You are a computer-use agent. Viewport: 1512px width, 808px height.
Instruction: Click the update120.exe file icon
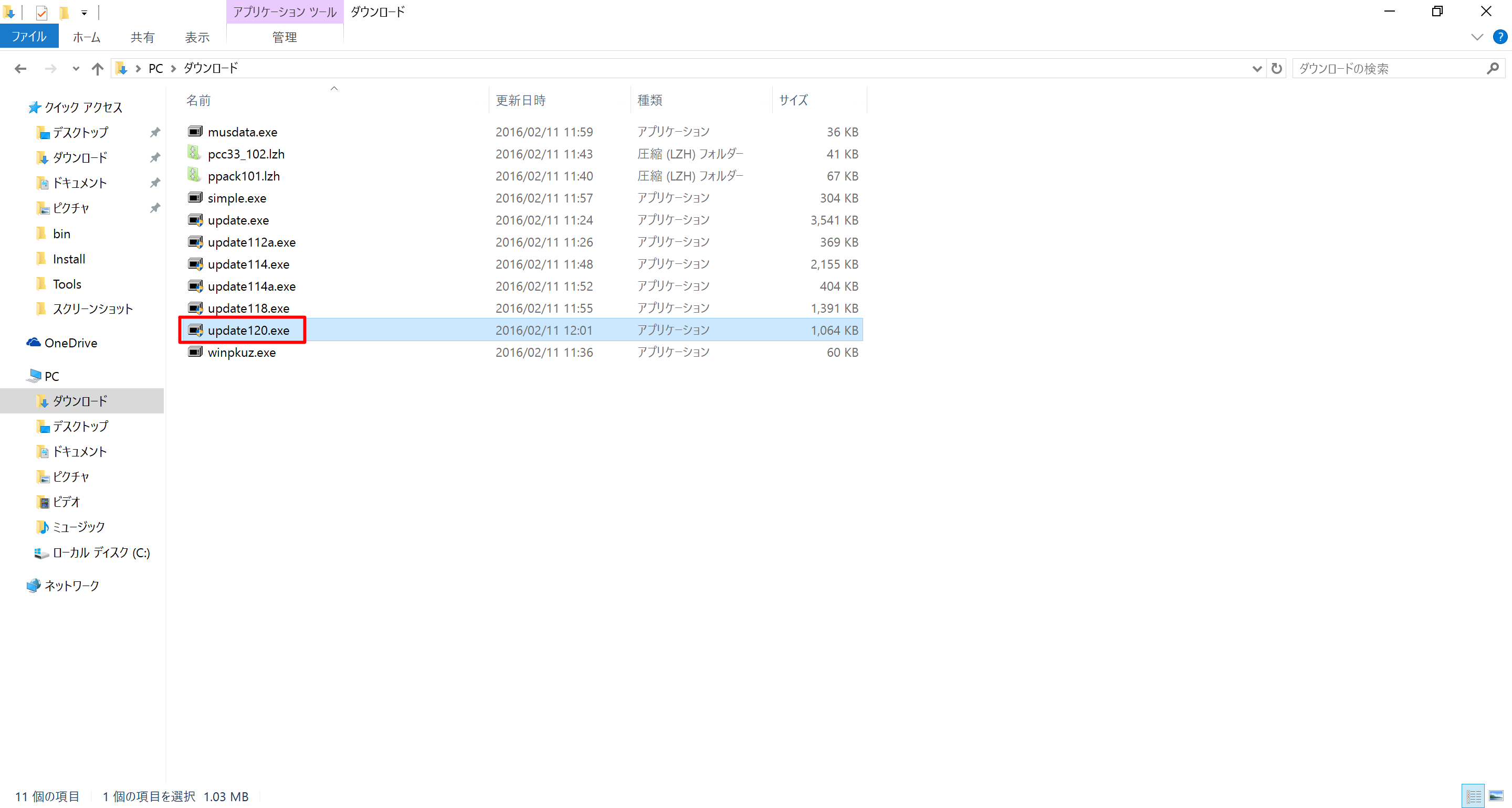click(195, 330)
